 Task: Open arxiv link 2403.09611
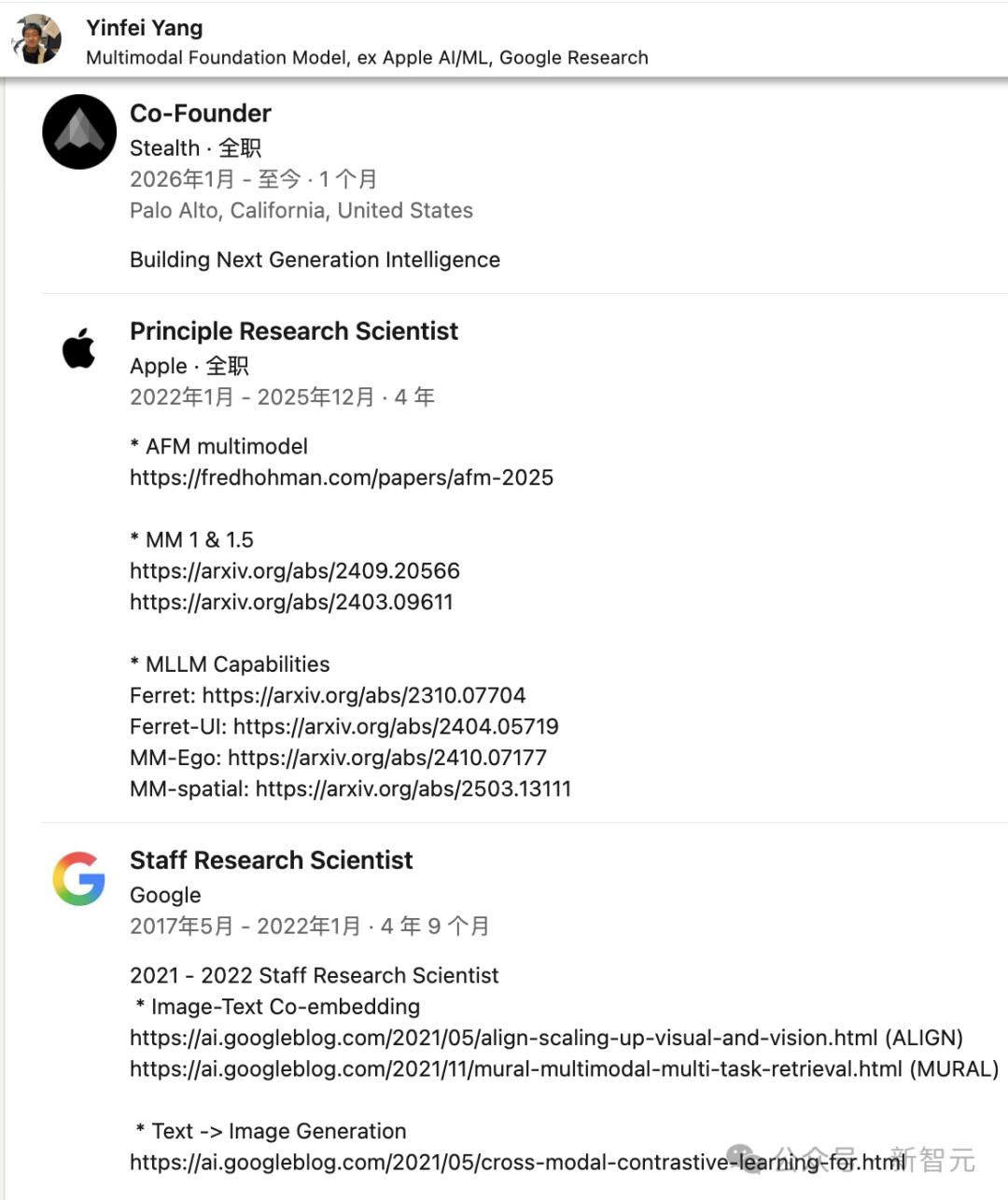[x=291, y=602]
